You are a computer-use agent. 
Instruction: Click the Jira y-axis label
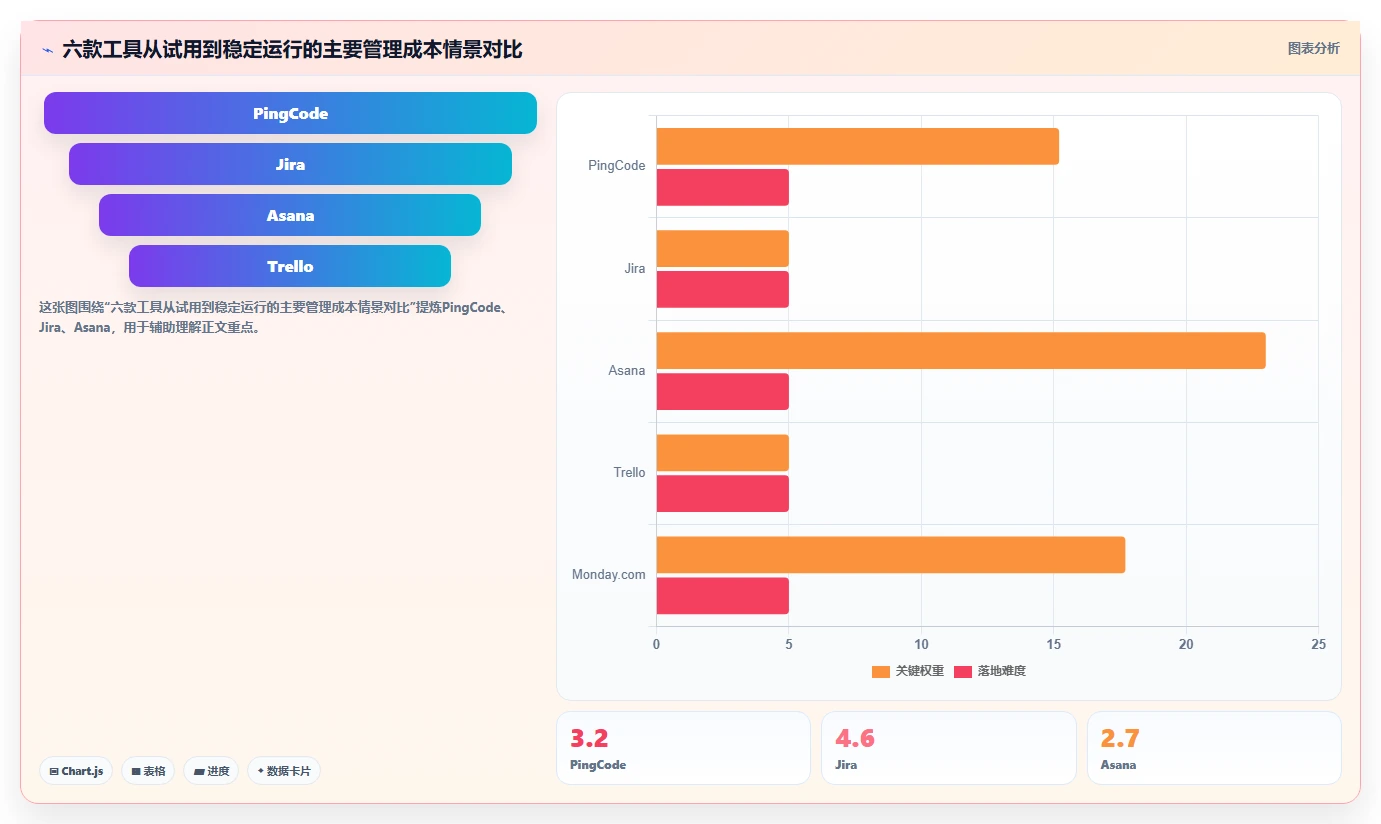(x=634, y=268)
